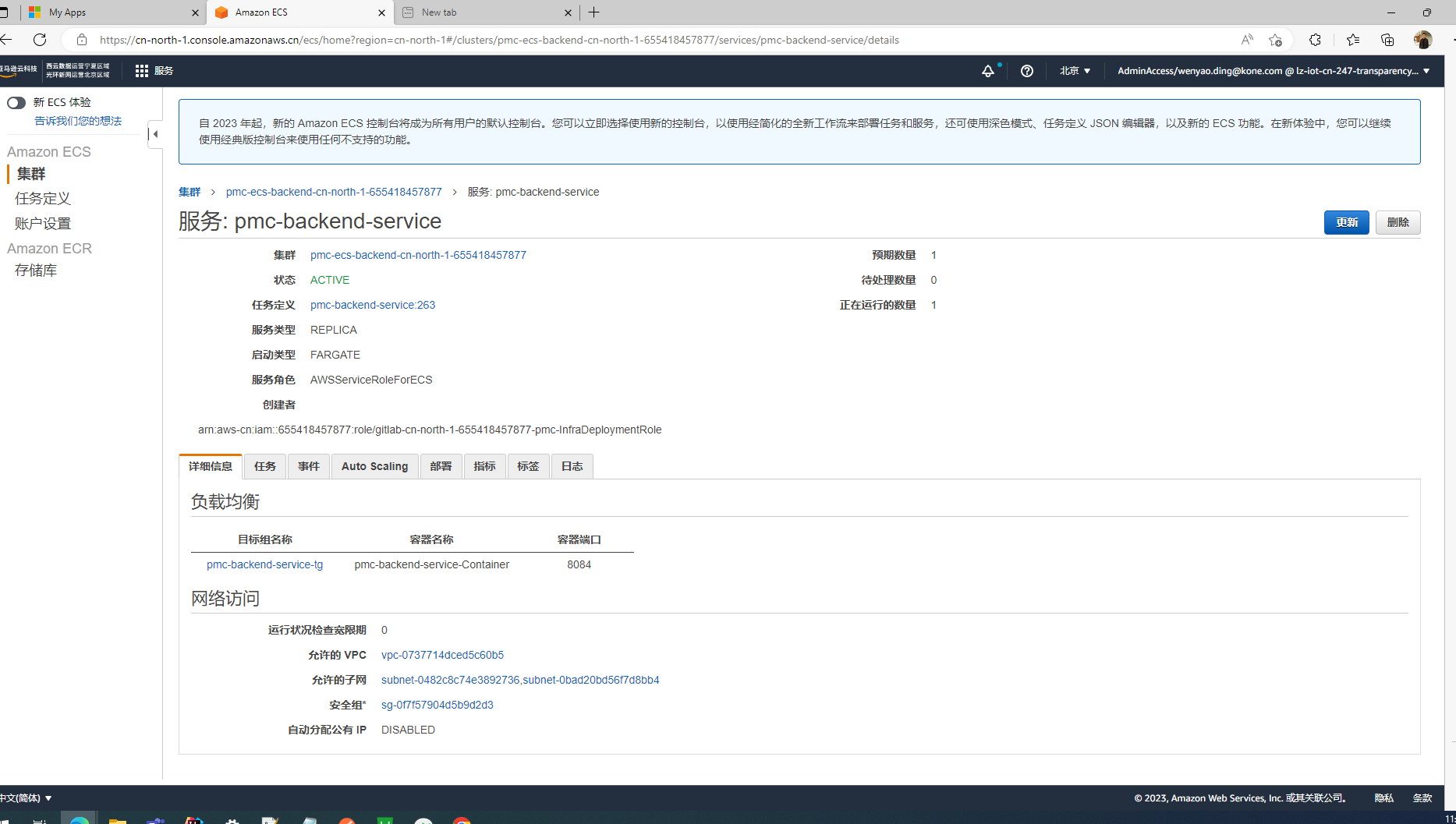Click the container port value 8084
The width and height of the screenshot is (1456, 824).
[x=579, y=564]
